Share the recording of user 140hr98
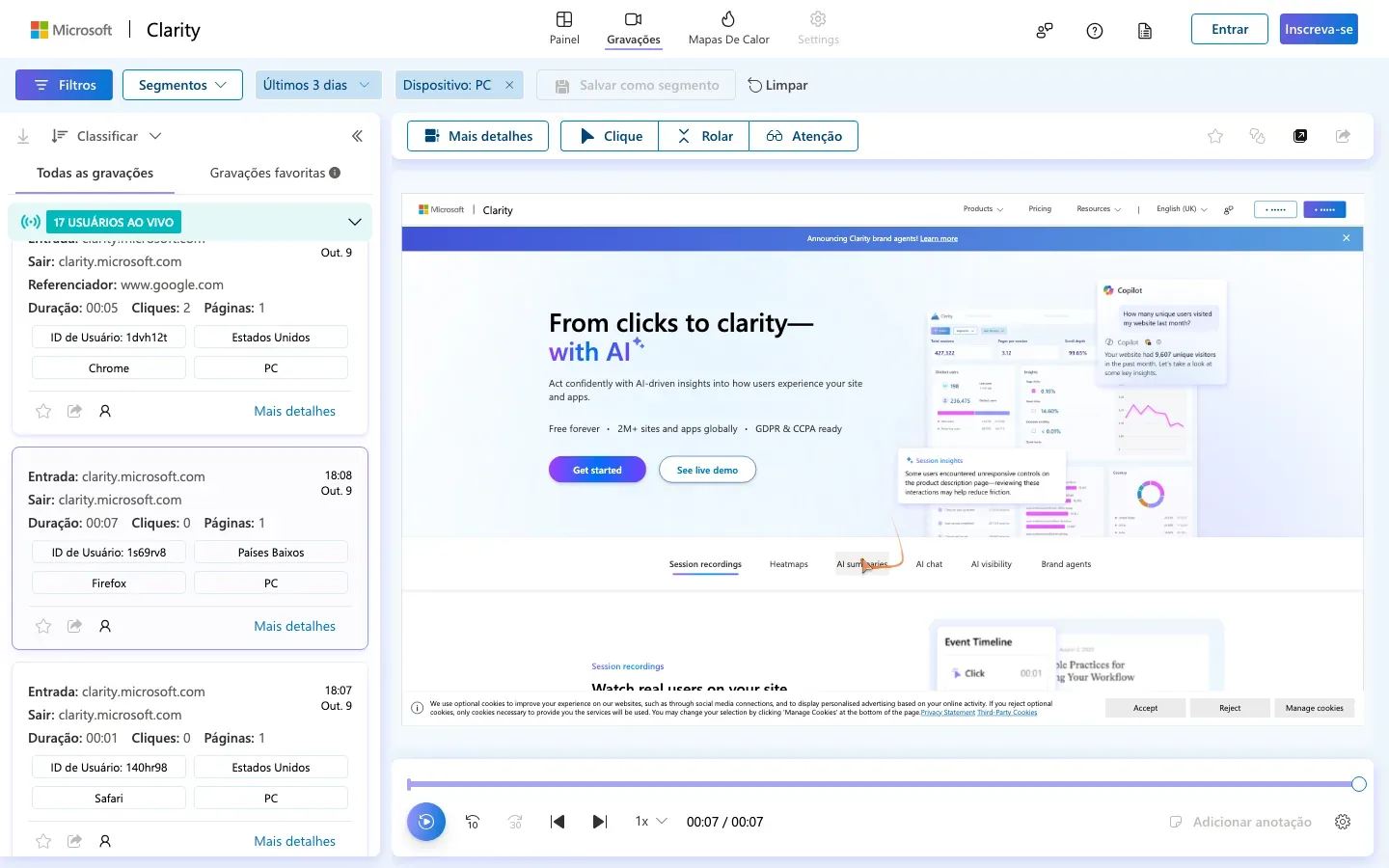Image resolution: width=1389 pixels, height=868 pixels. tap(74, 841)
